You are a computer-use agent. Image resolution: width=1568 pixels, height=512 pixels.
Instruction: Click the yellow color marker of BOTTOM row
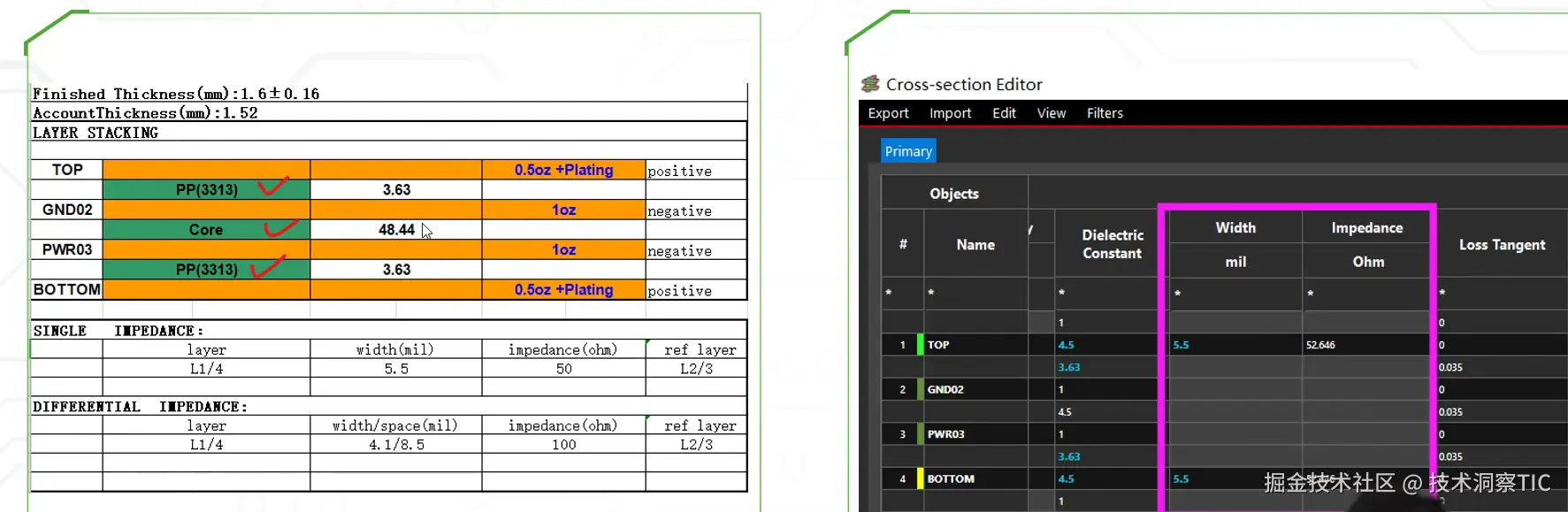pos(920,478)
